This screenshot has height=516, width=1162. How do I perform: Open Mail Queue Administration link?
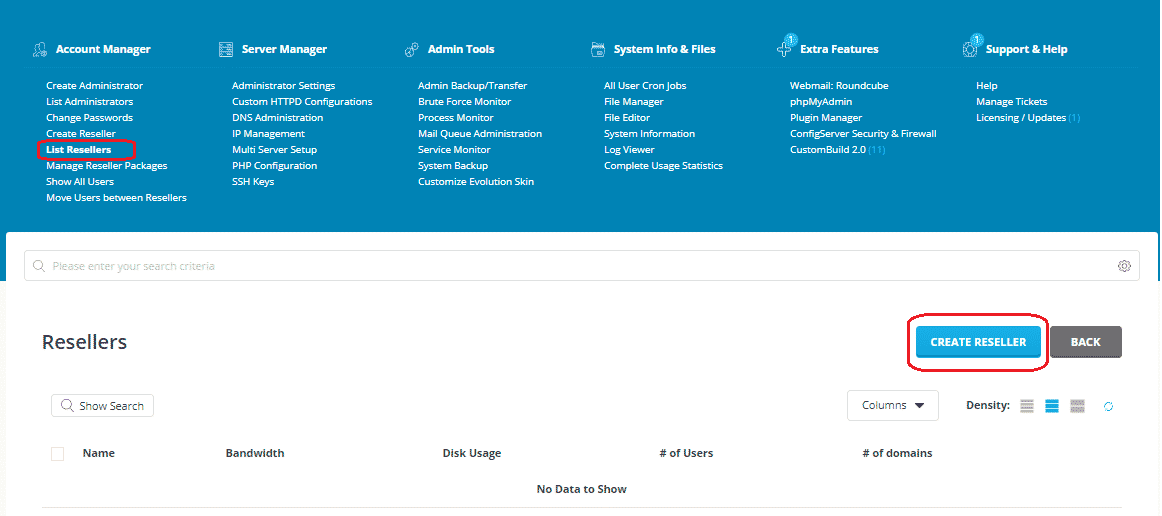point(480,133)
